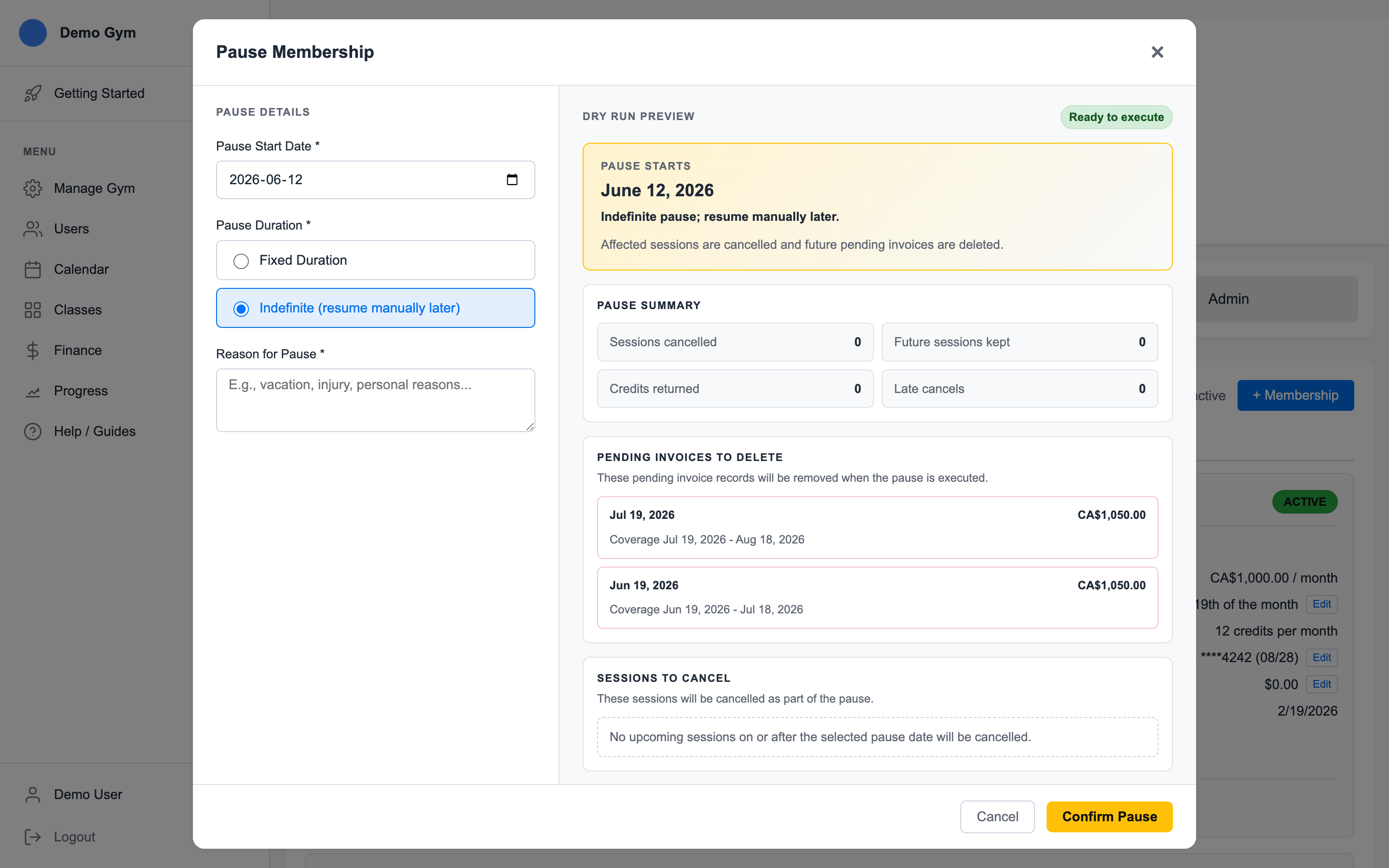Click the Finance dollar icon
The height and width of the screenshot is (868, 1389).
33,350
